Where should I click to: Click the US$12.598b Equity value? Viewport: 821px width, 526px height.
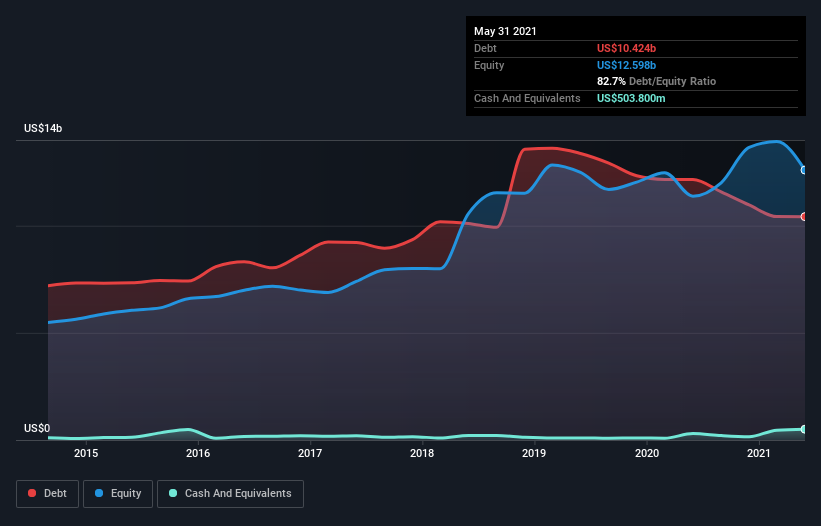[x=626, y=65]
